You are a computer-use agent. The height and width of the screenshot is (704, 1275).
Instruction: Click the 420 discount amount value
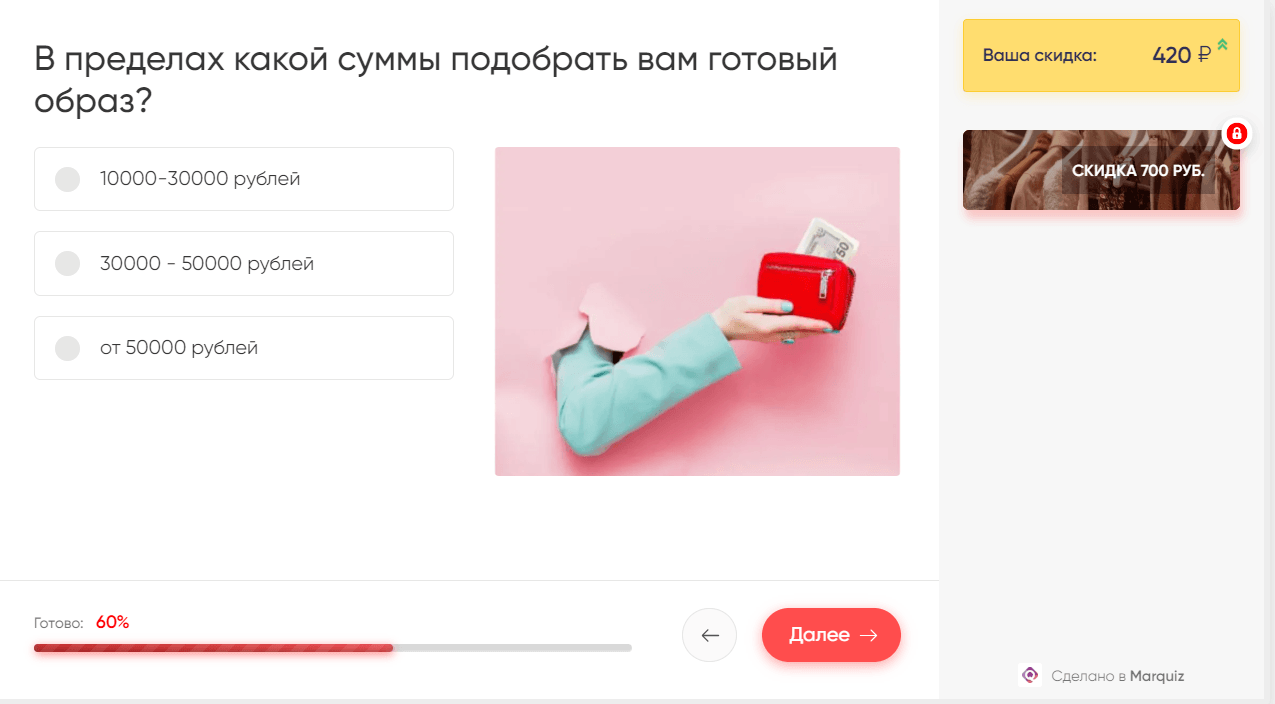tap(1171, 55)
